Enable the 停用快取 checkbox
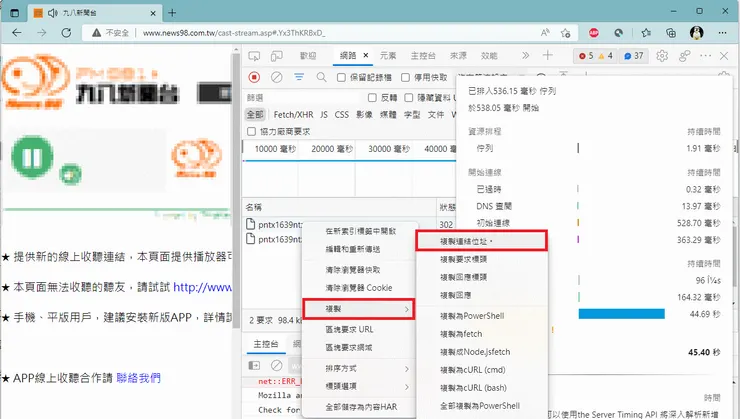The height and width of the screenshot is (419, 740). pyautogui.click(x=405, y=77)
